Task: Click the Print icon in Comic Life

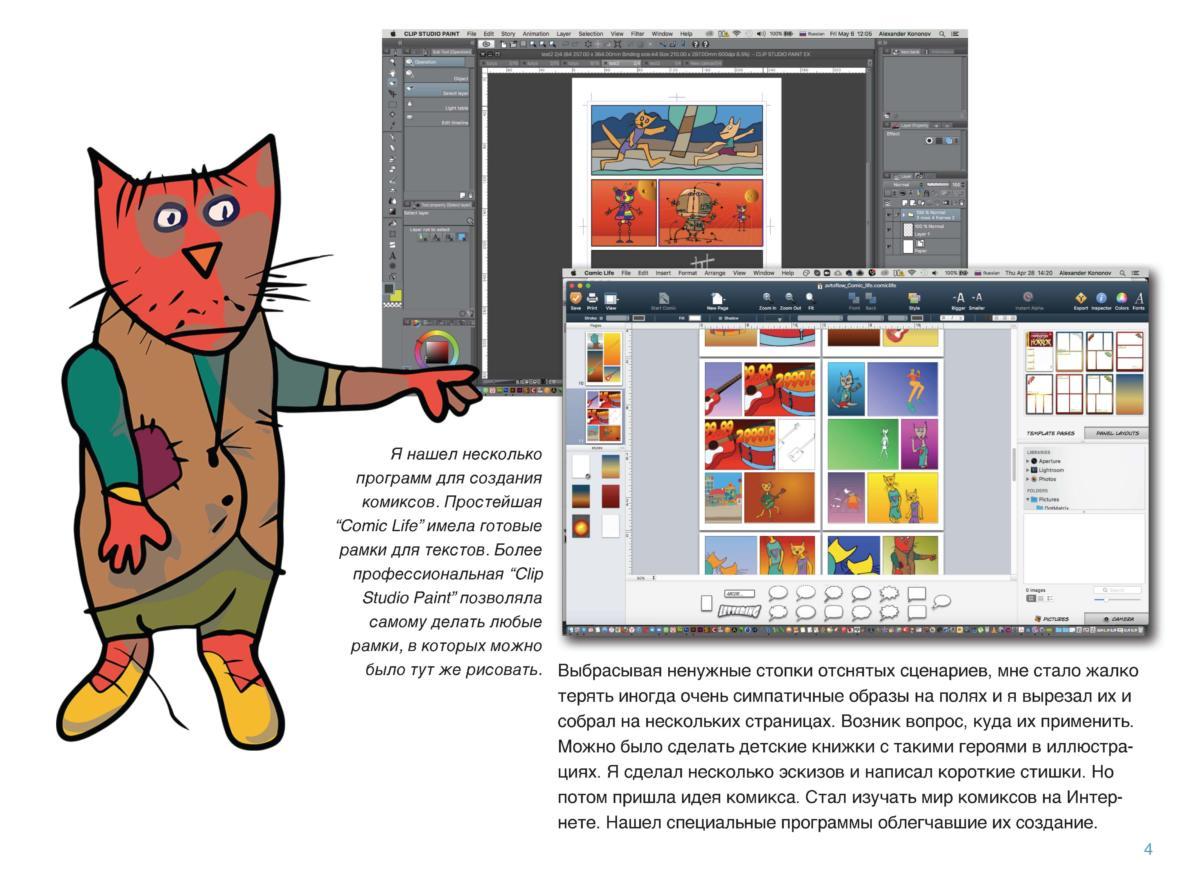Action: (592, 298)
